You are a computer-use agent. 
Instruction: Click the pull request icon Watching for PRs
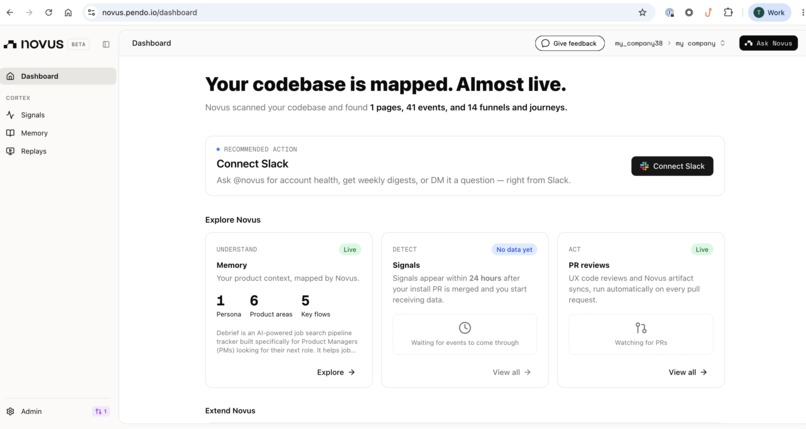click(640, 328)
